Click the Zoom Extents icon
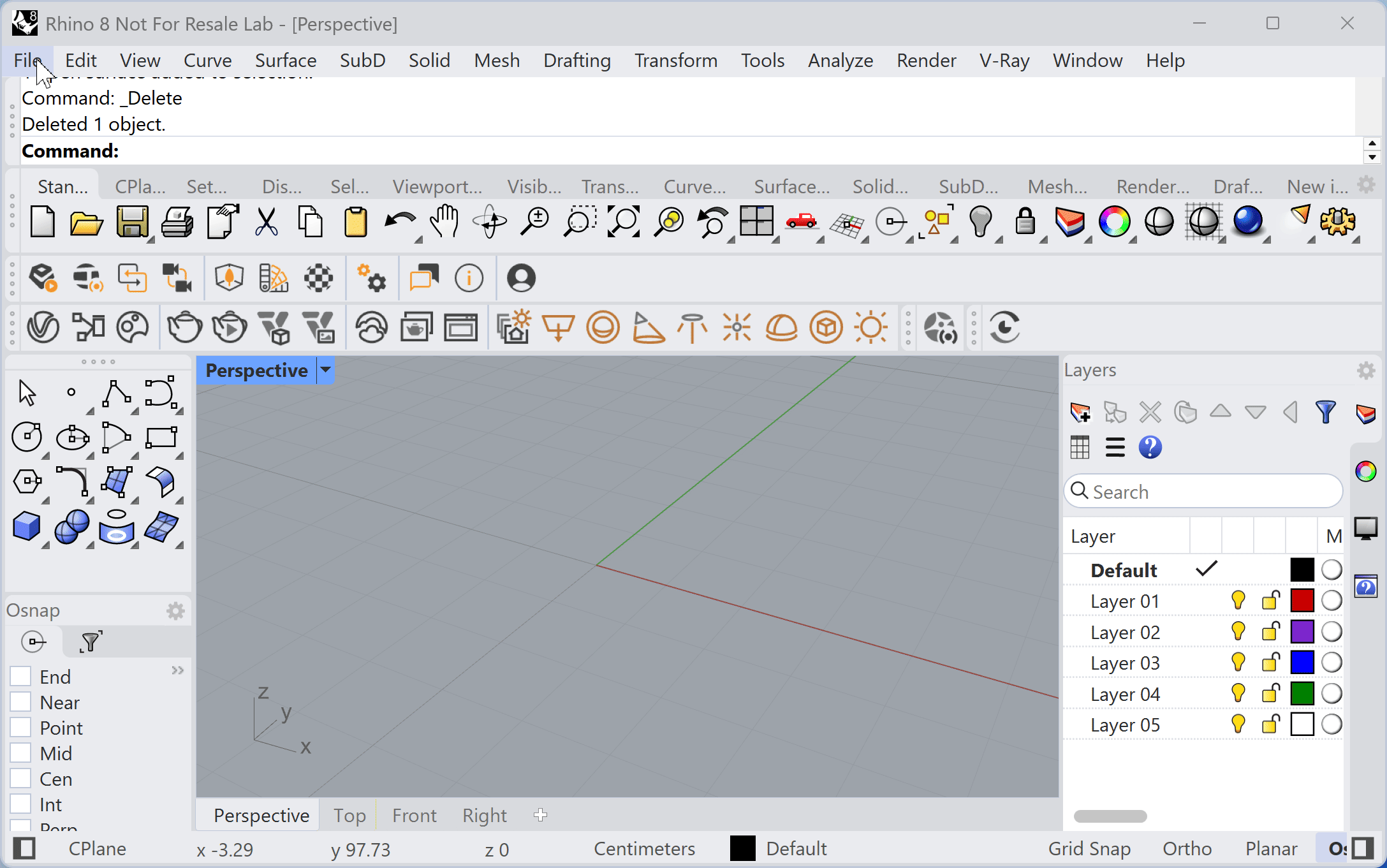The height and width of the screenshot is (868, 1387). 623,223
